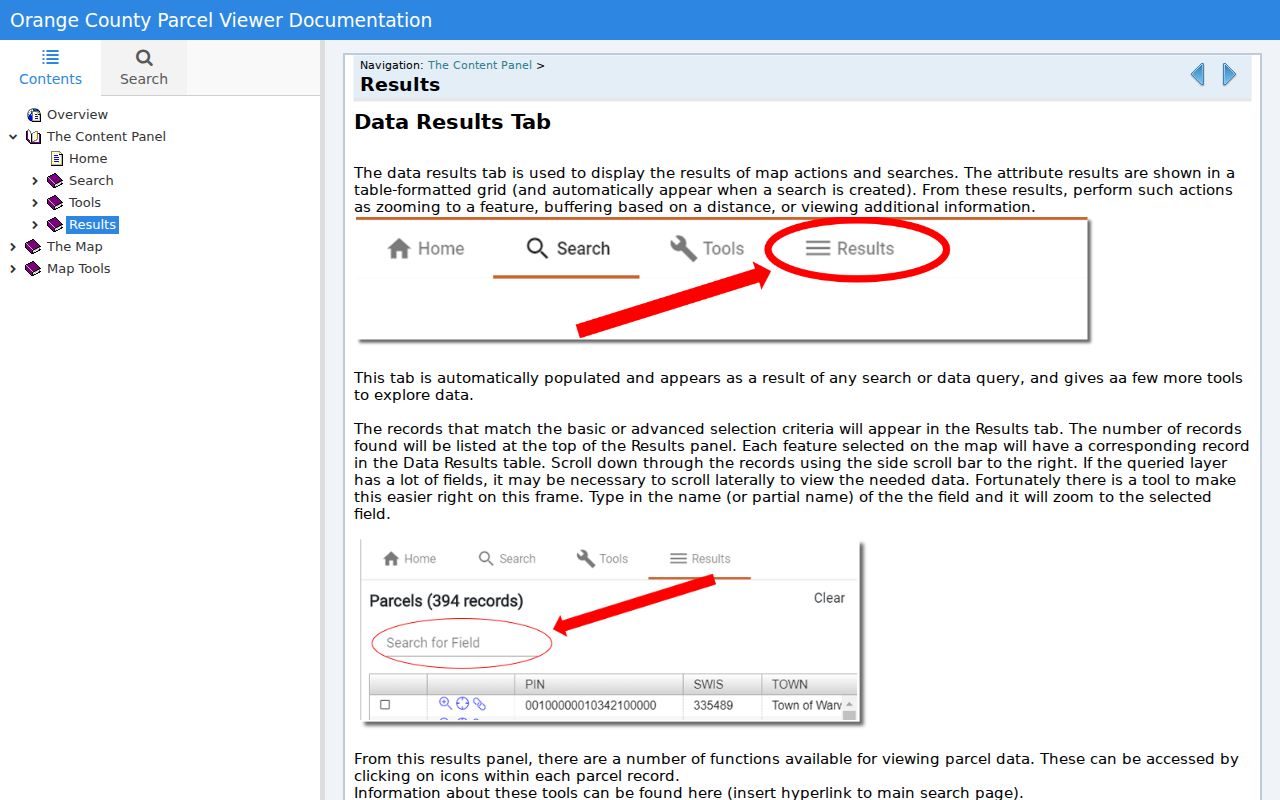
Task: Click the purple book icon beside Search topic
Action: click(55, 181)
